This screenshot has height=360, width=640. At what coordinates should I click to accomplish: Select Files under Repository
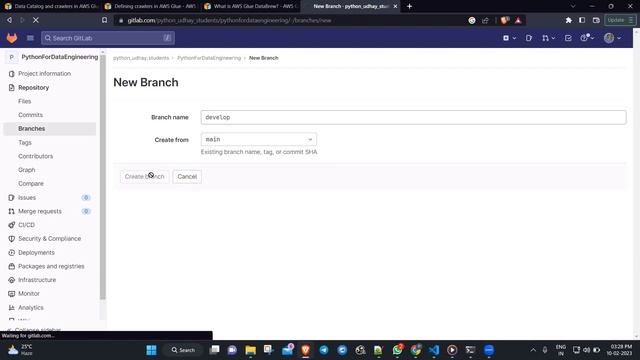(x=24, y=101)
